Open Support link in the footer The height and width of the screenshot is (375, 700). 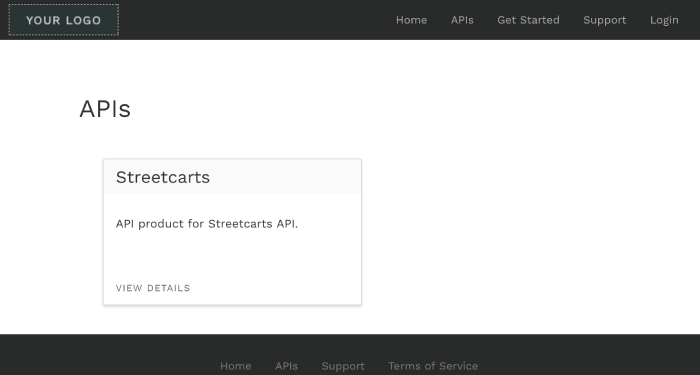coord(343,366)
